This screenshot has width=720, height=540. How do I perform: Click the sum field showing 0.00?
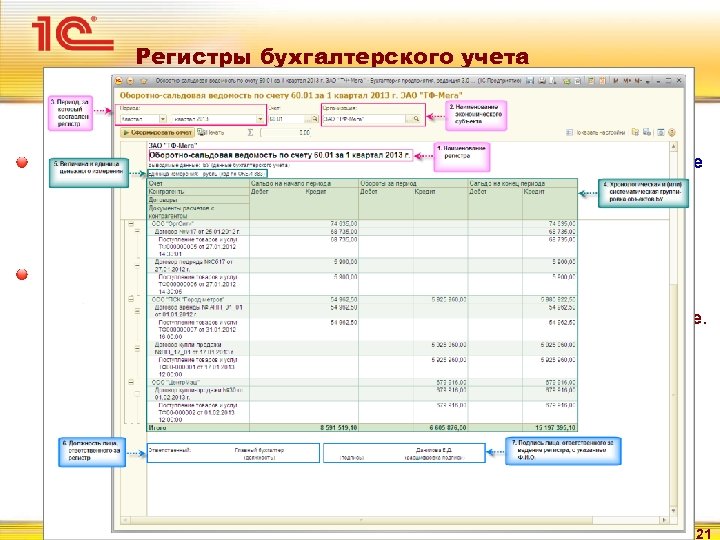tap(286, 133)
